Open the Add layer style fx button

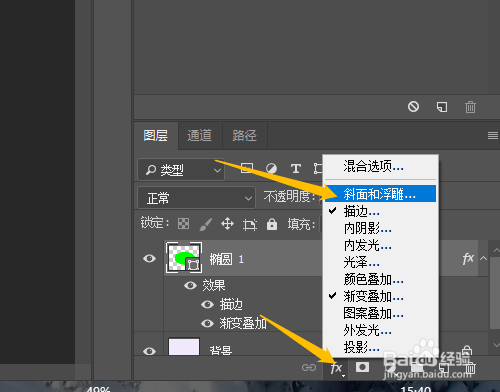point(336,368)
